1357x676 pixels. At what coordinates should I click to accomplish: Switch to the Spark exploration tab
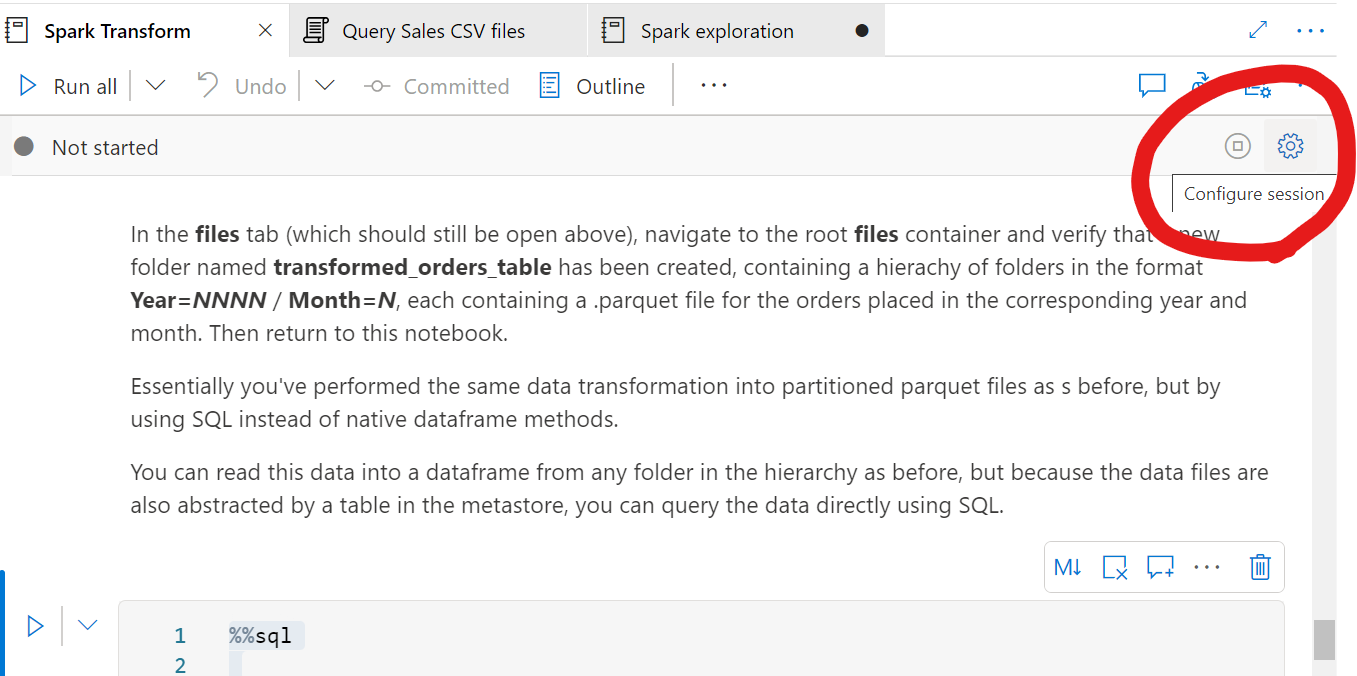716,30
